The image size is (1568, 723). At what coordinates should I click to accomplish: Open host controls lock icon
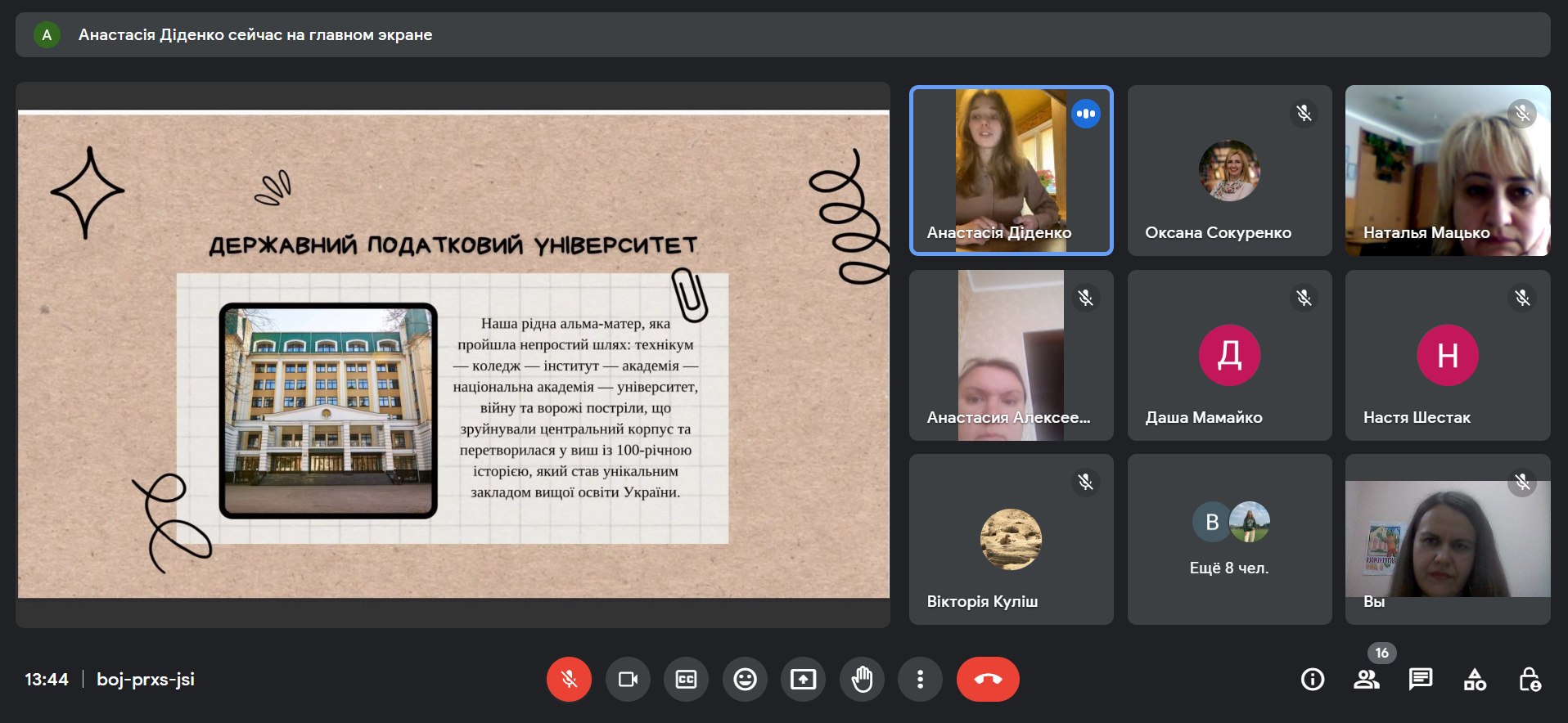click(x=1529, y=679)
